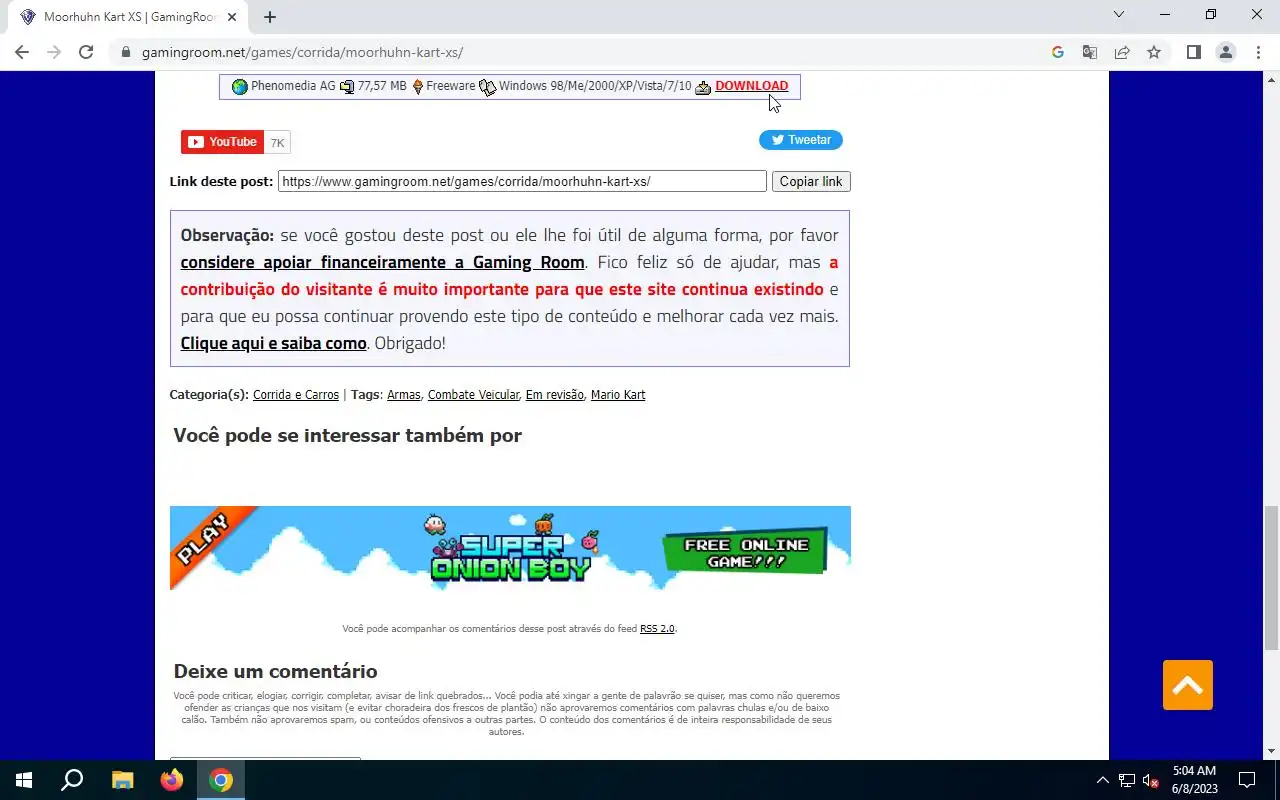Open the Chrome profile menu
This screenshot has width=1280, height=800.
[x=1226, y=52]
